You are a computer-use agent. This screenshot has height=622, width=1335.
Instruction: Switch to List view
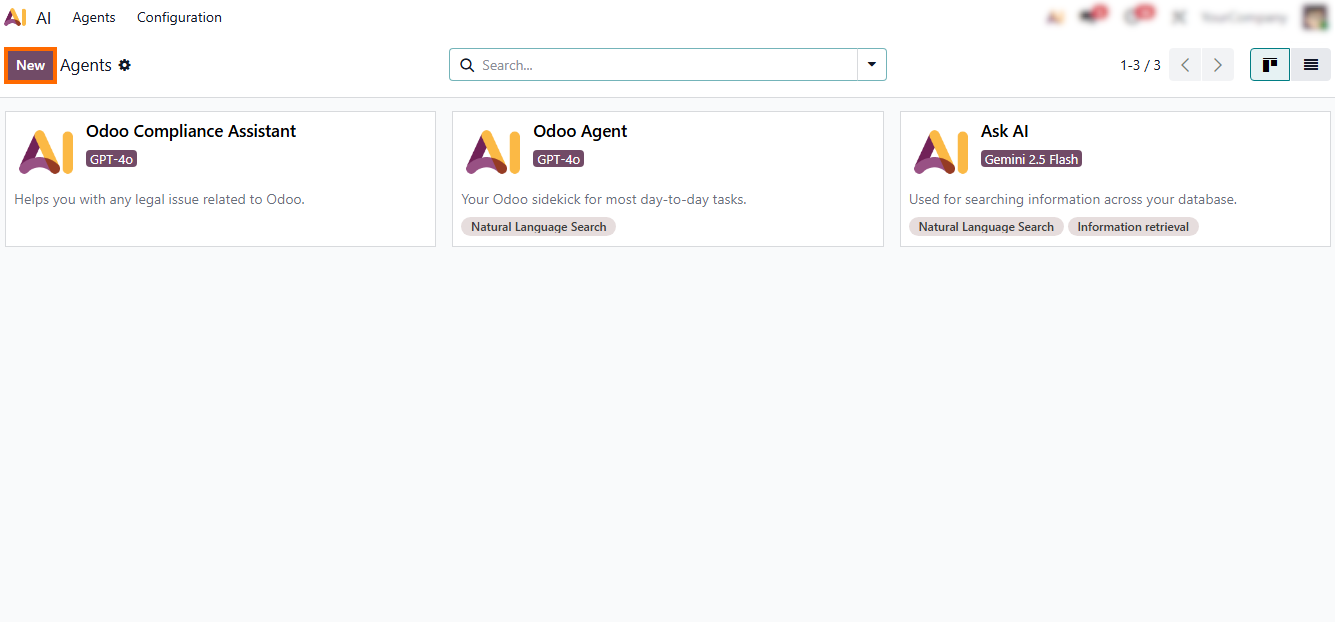1310,65
